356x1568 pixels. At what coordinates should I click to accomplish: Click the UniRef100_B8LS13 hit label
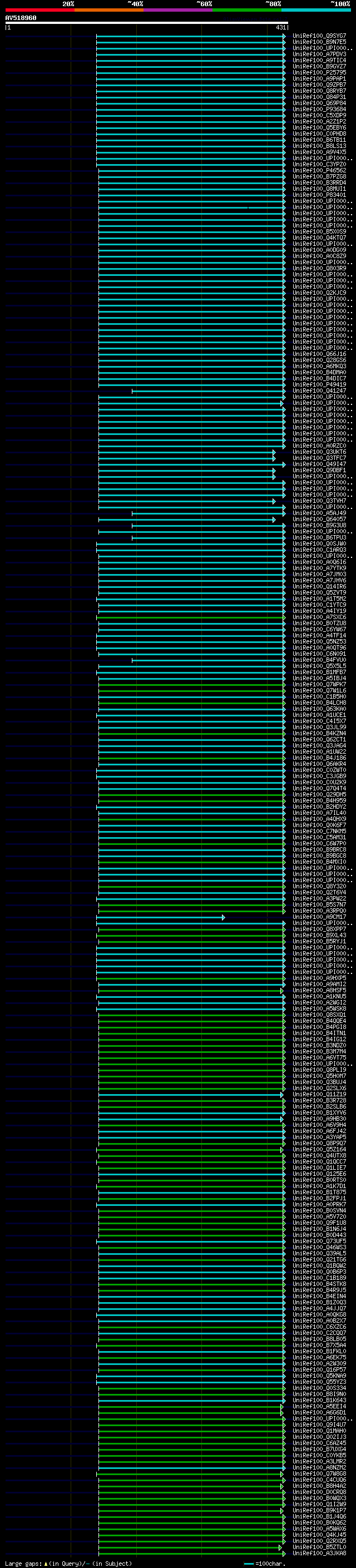point(319,146)
